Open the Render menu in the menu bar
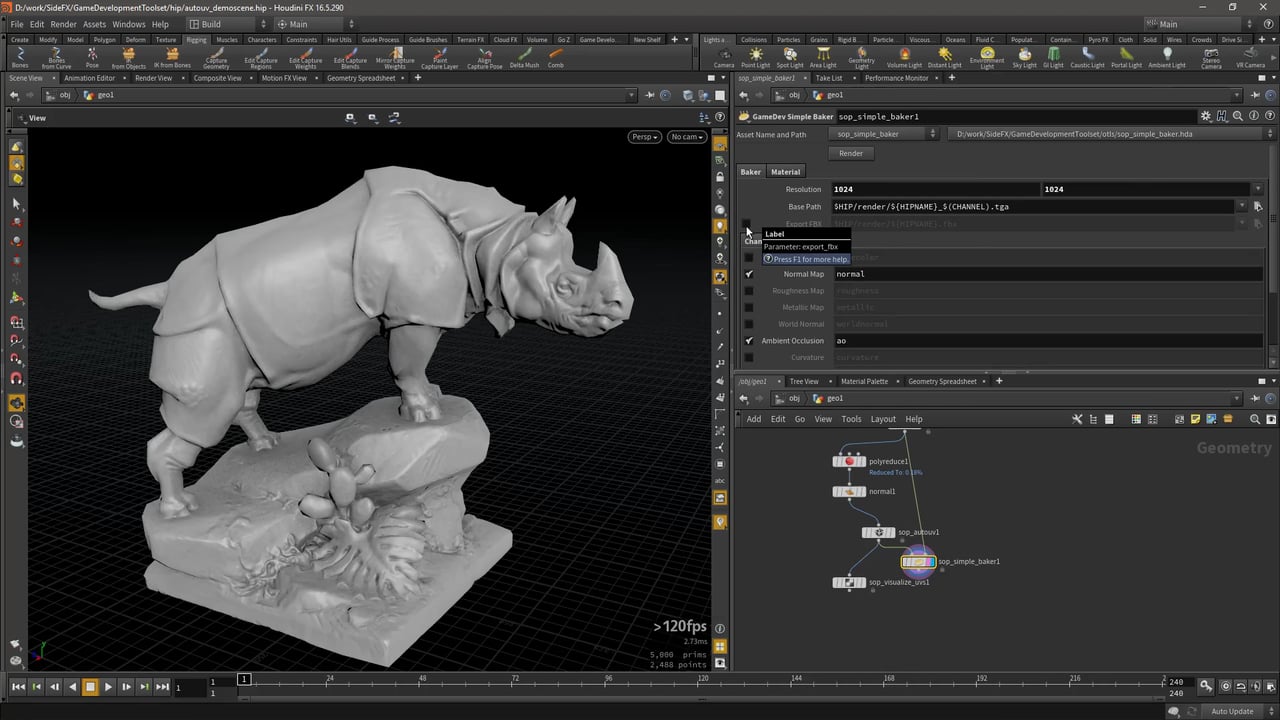 pos(63,24)
